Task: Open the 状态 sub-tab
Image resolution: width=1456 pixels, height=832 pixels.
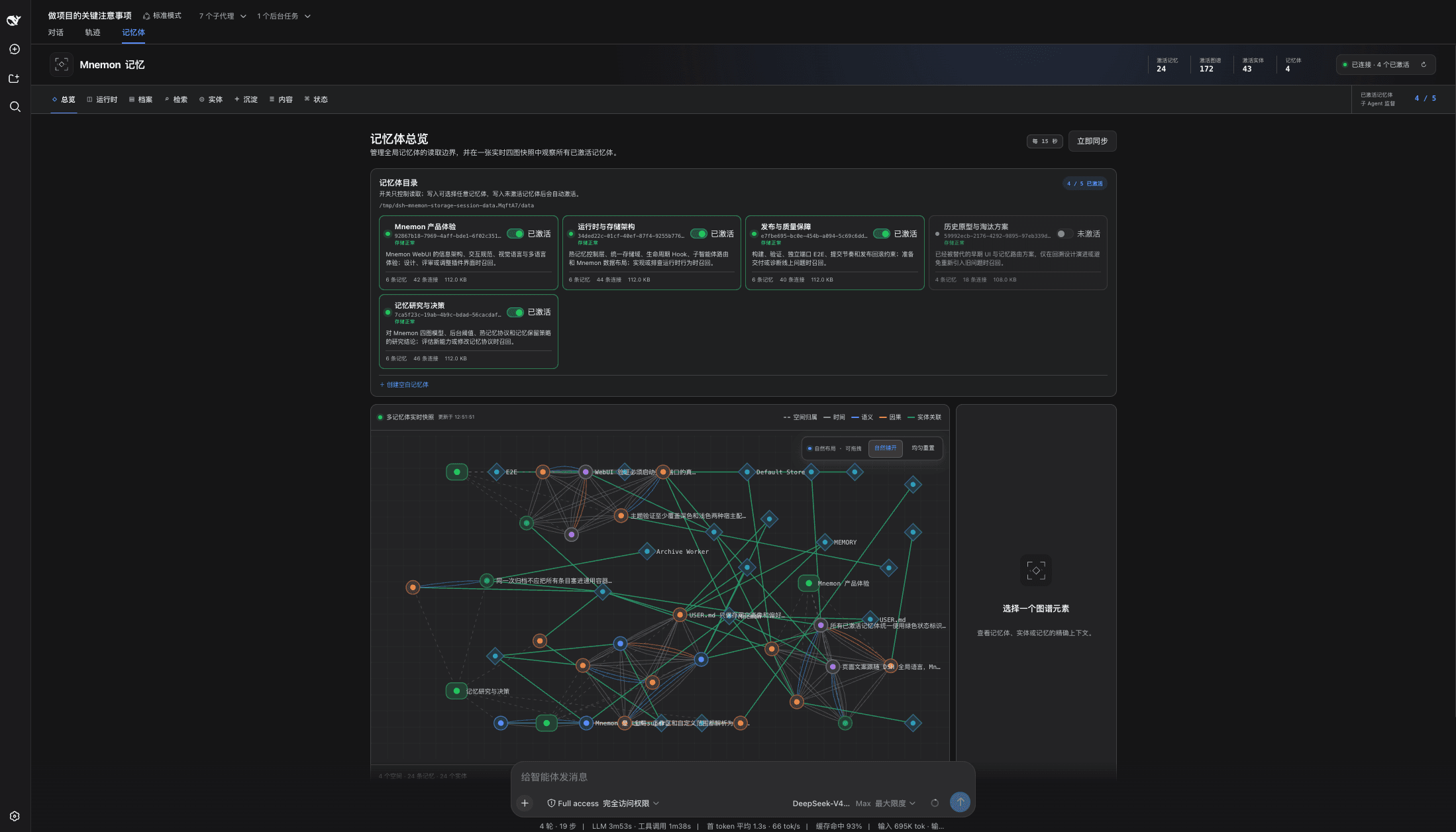Action: [316, 99]
